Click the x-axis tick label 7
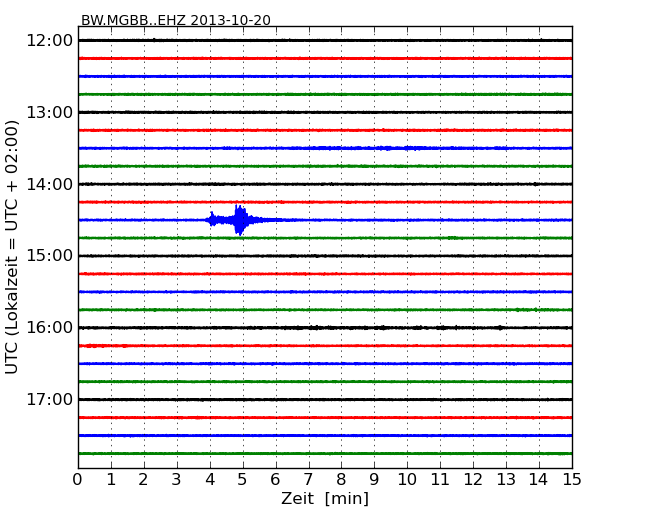Image resolution: width=650 pixels, height=520 pixels. tap(308, 480)
